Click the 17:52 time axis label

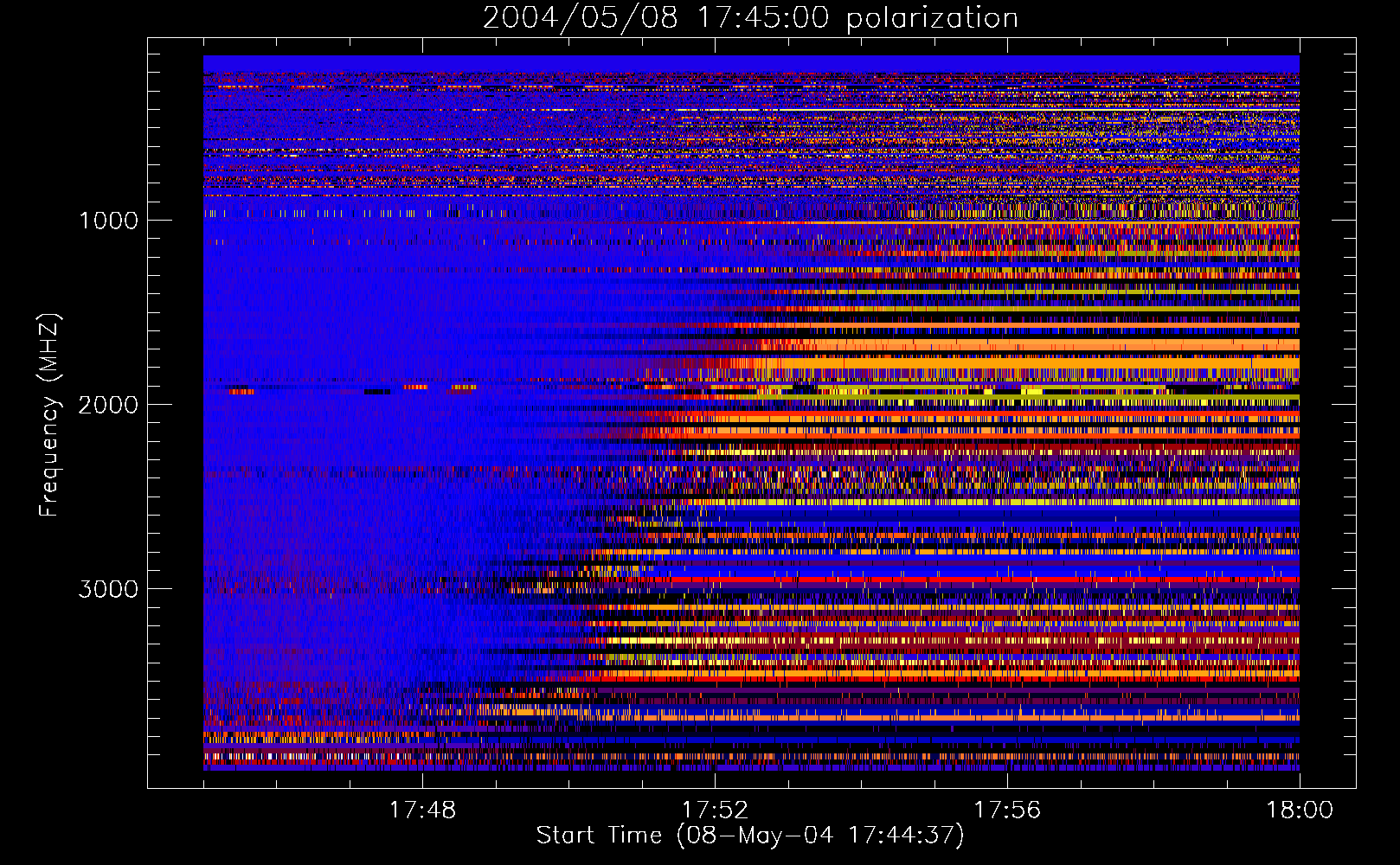tap(715, 811)
